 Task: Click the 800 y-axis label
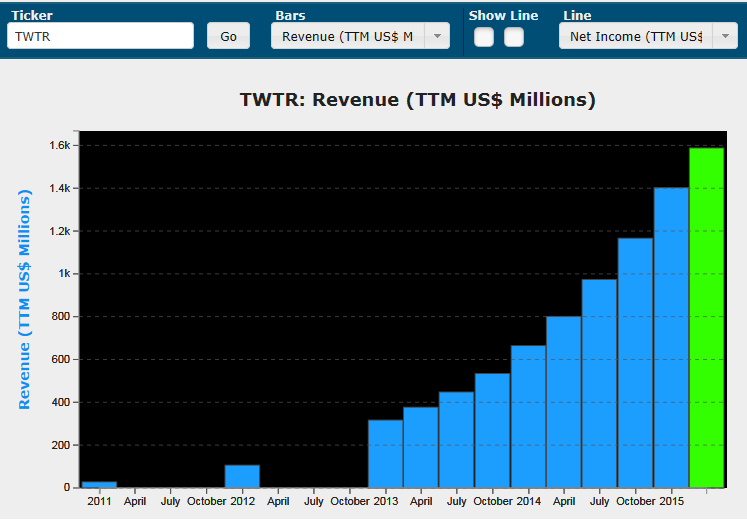click(61, 316)
